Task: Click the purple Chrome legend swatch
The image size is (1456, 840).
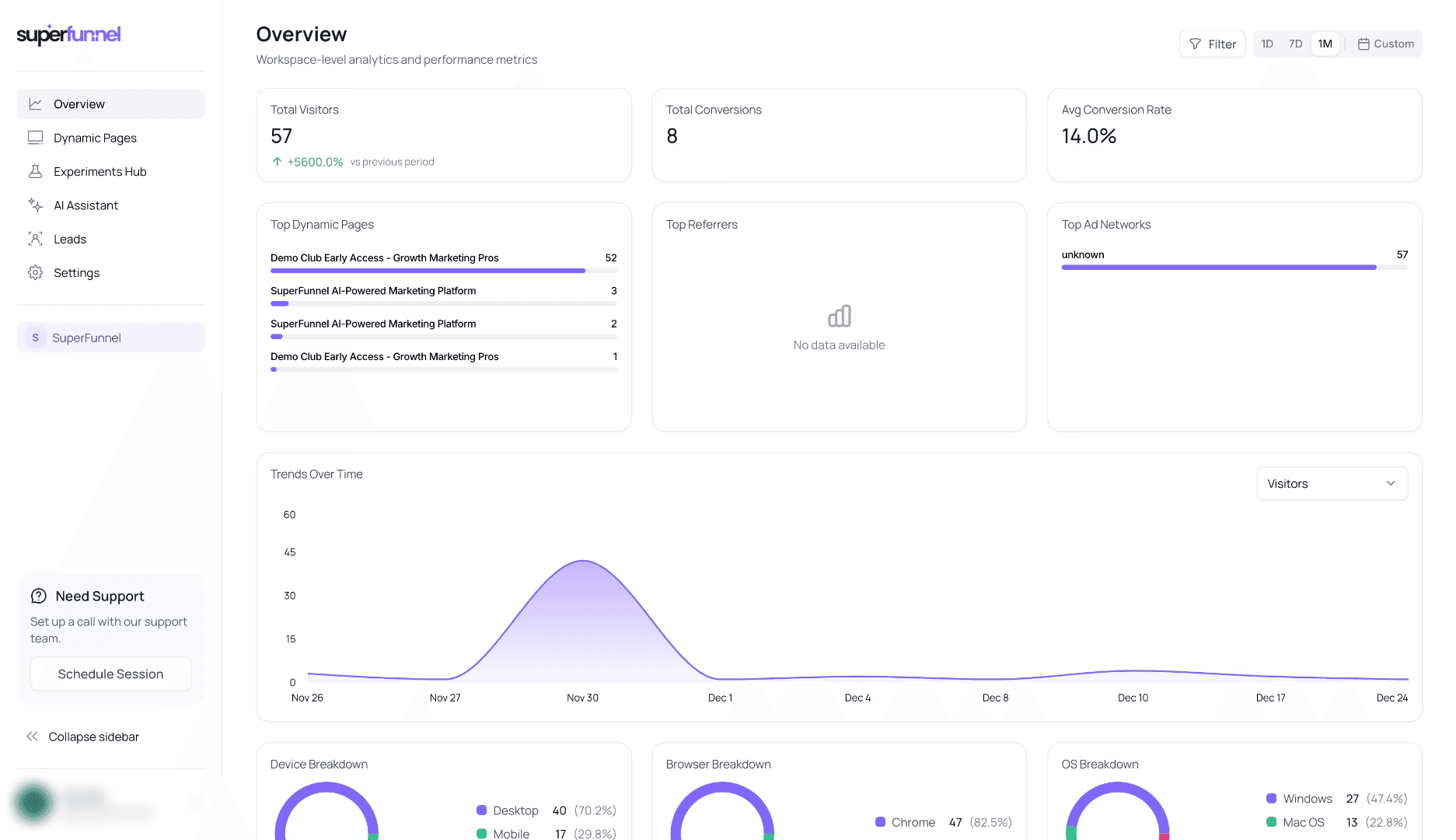Action: tap(880, 822)
